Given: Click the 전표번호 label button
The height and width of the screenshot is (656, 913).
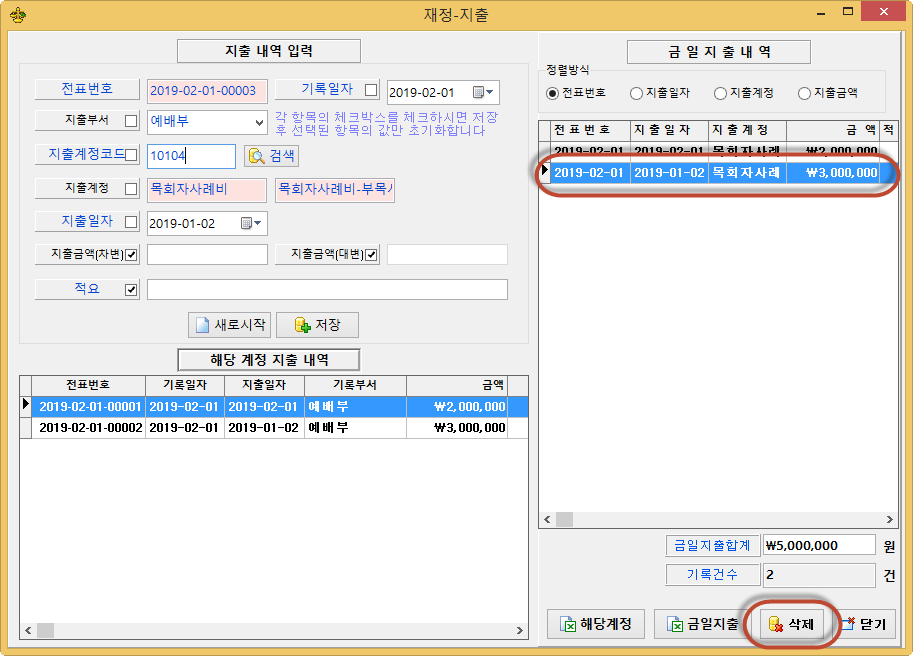Looking at the screenshot, I should pyautogui.click(x=87, y=89).
